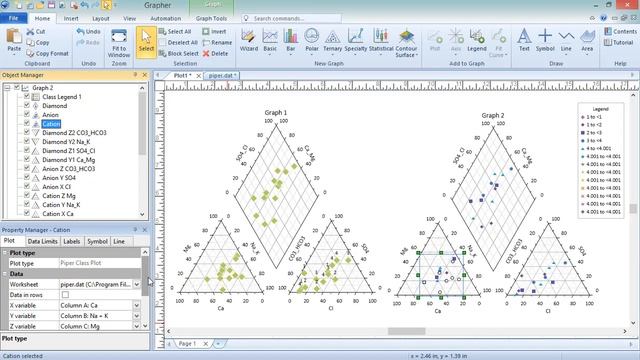Toggle checkbox for Diamond Z2 CO3_HCO3
The image size is (640, 360).
click(27, 132)
